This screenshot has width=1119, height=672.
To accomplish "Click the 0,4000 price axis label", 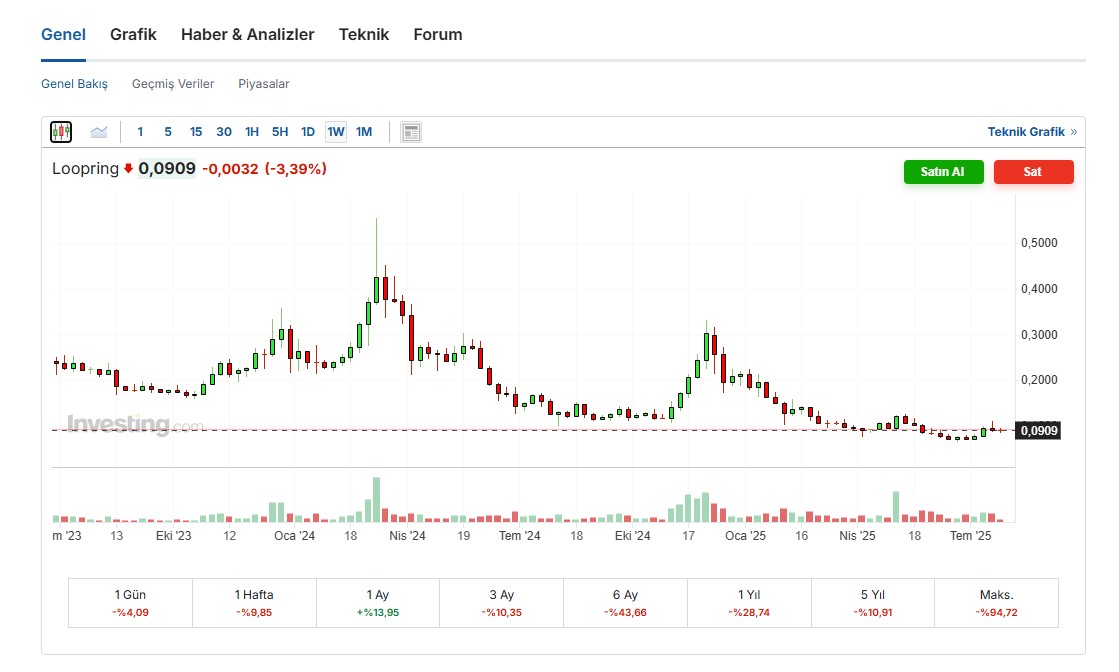I will [x=1039, y=289].
